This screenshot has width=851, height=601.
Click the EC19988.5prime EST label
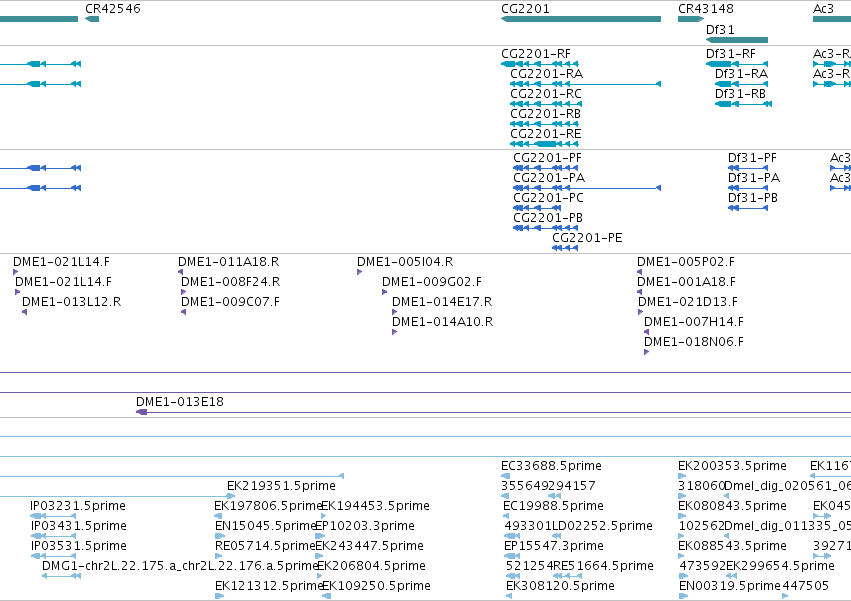coord(553,506)
